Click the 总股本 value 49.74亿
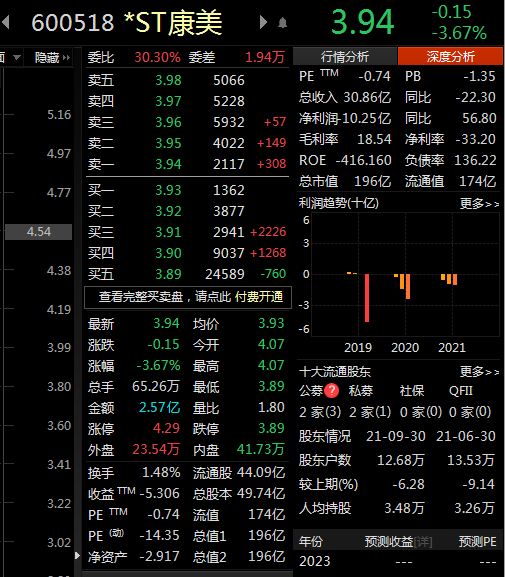The image size is (505, 577). 261,493
